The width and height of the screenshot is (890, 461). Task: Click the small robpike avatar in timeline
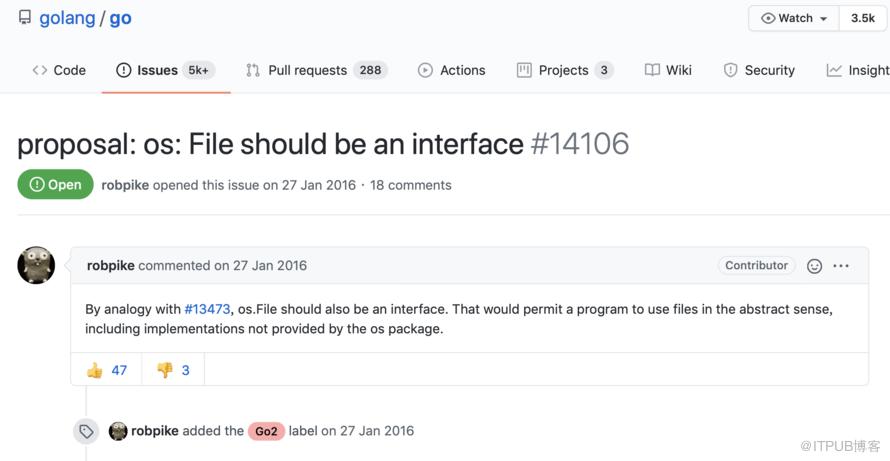pyautogui.click(x=118, y=431)
